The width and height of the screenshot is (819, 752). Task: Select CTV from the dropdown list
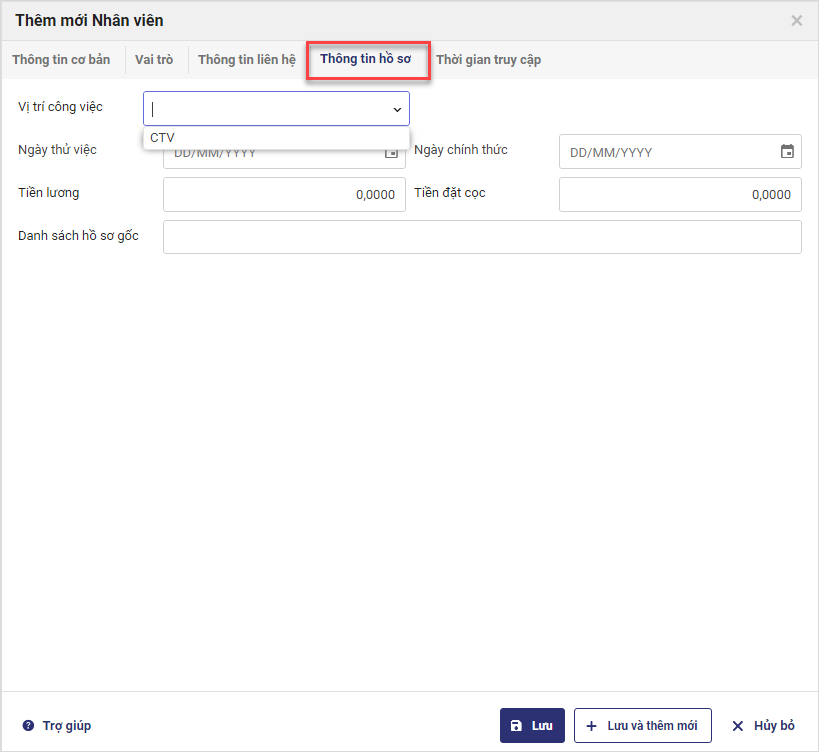coord(163,137)
